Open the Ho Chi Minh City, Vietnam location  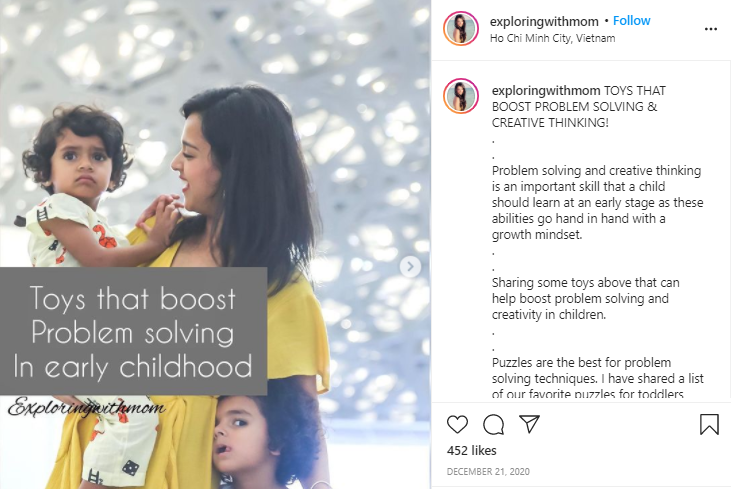[x=552, y=38]
